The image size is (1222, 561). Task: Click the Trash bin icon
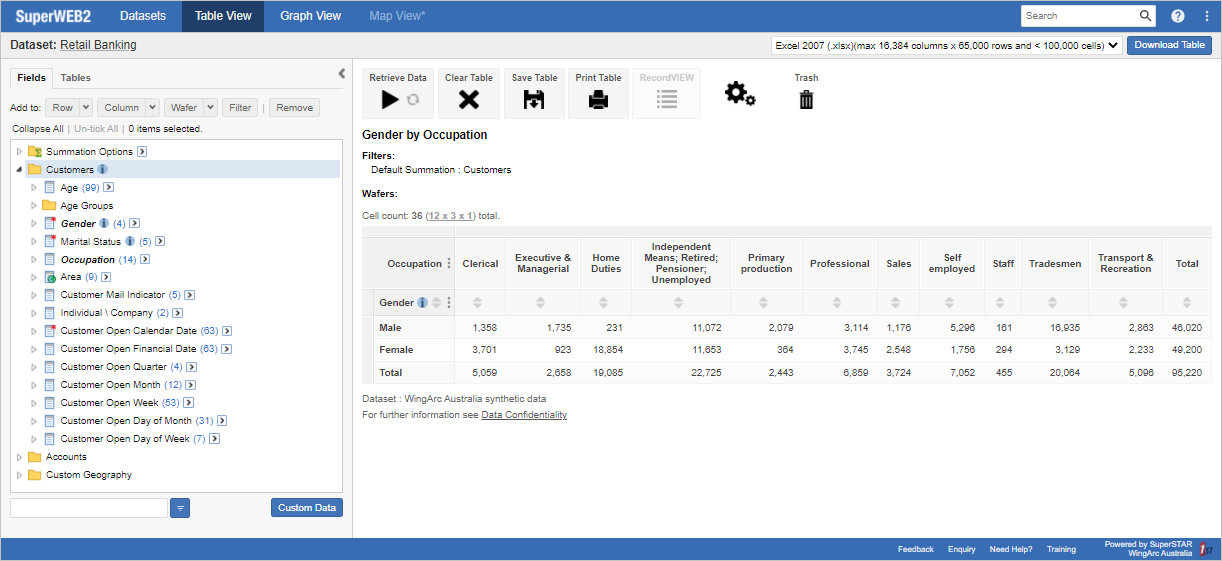pyautogui.click(x=806, y=99)
